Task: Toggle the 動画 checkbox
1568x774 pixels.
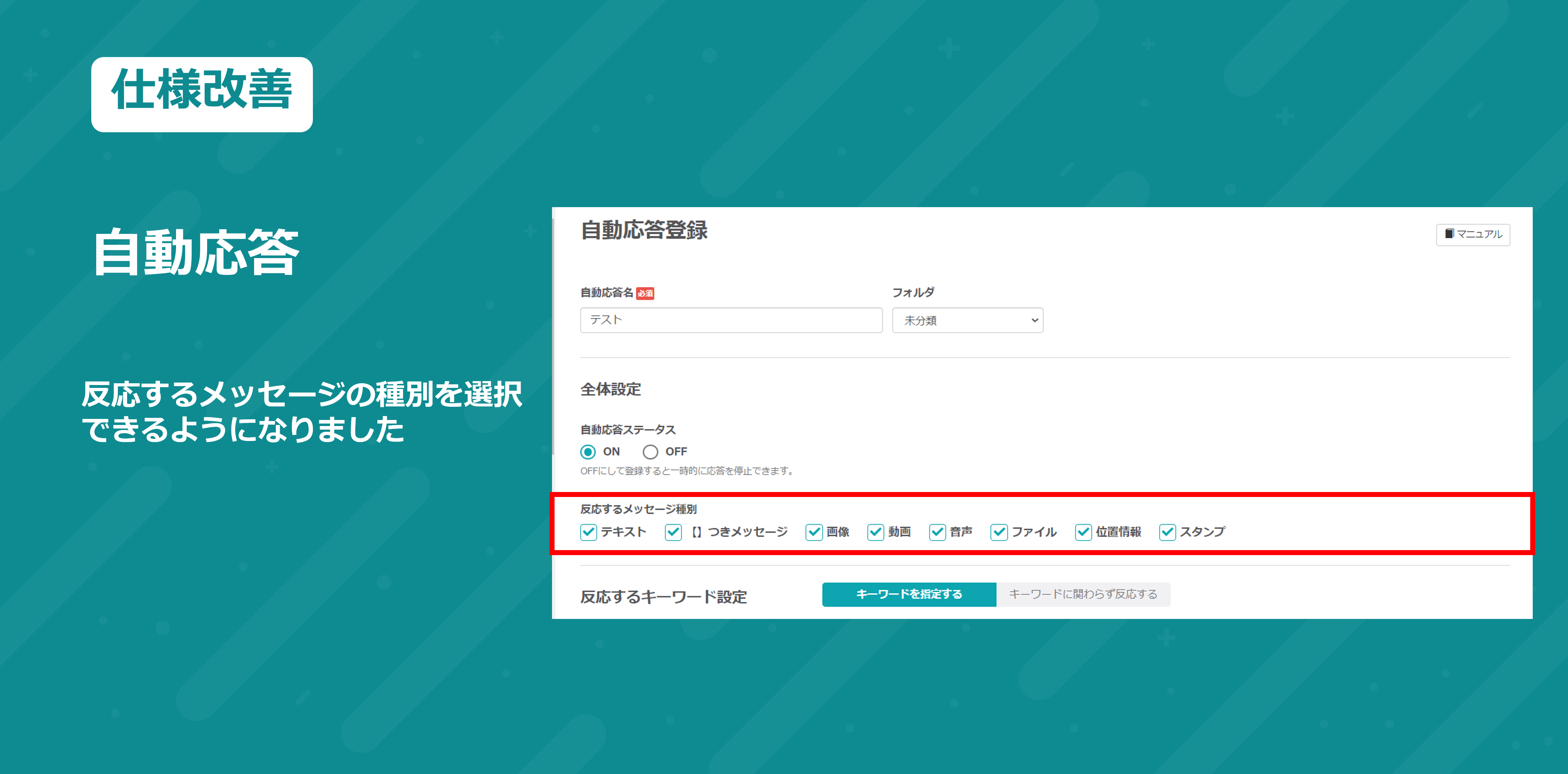Action: (875, 532)
